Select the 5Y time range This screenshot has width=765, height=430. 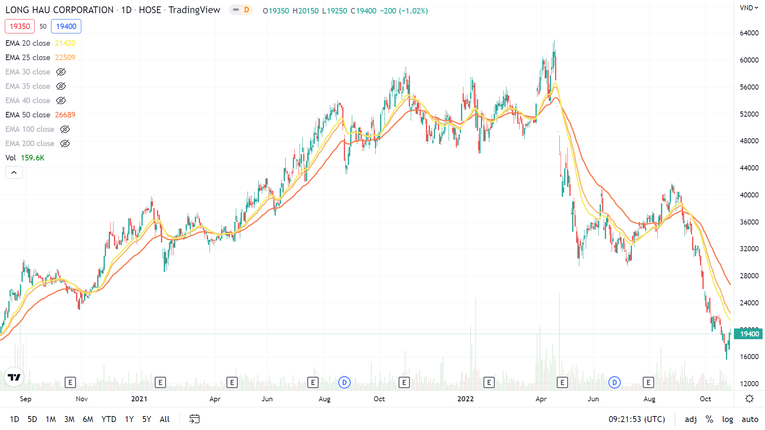pos(146,419)
